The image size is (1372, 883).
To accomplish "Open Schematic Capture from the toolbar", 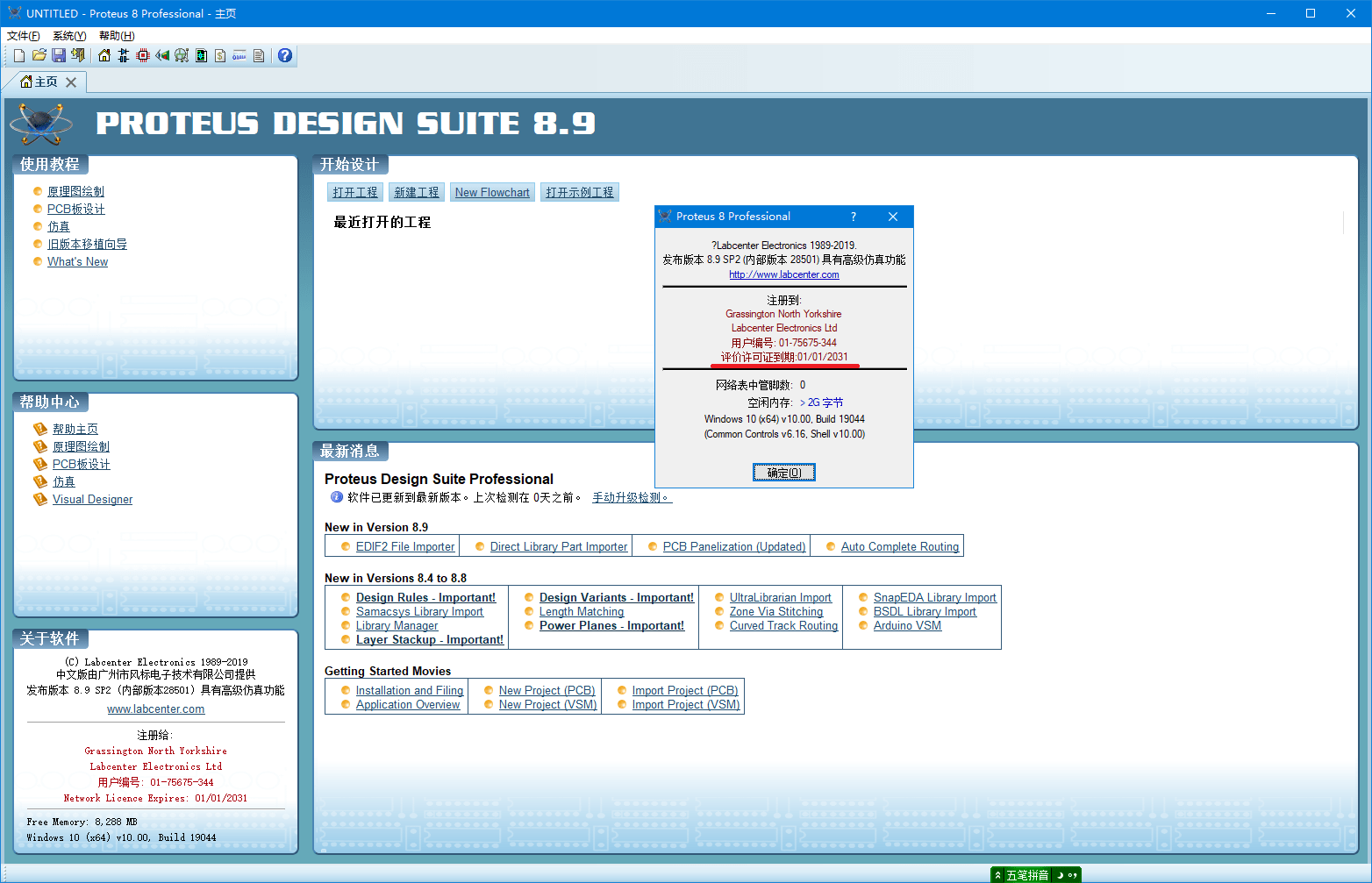I will pyautogui.click(x=124, y=55).
